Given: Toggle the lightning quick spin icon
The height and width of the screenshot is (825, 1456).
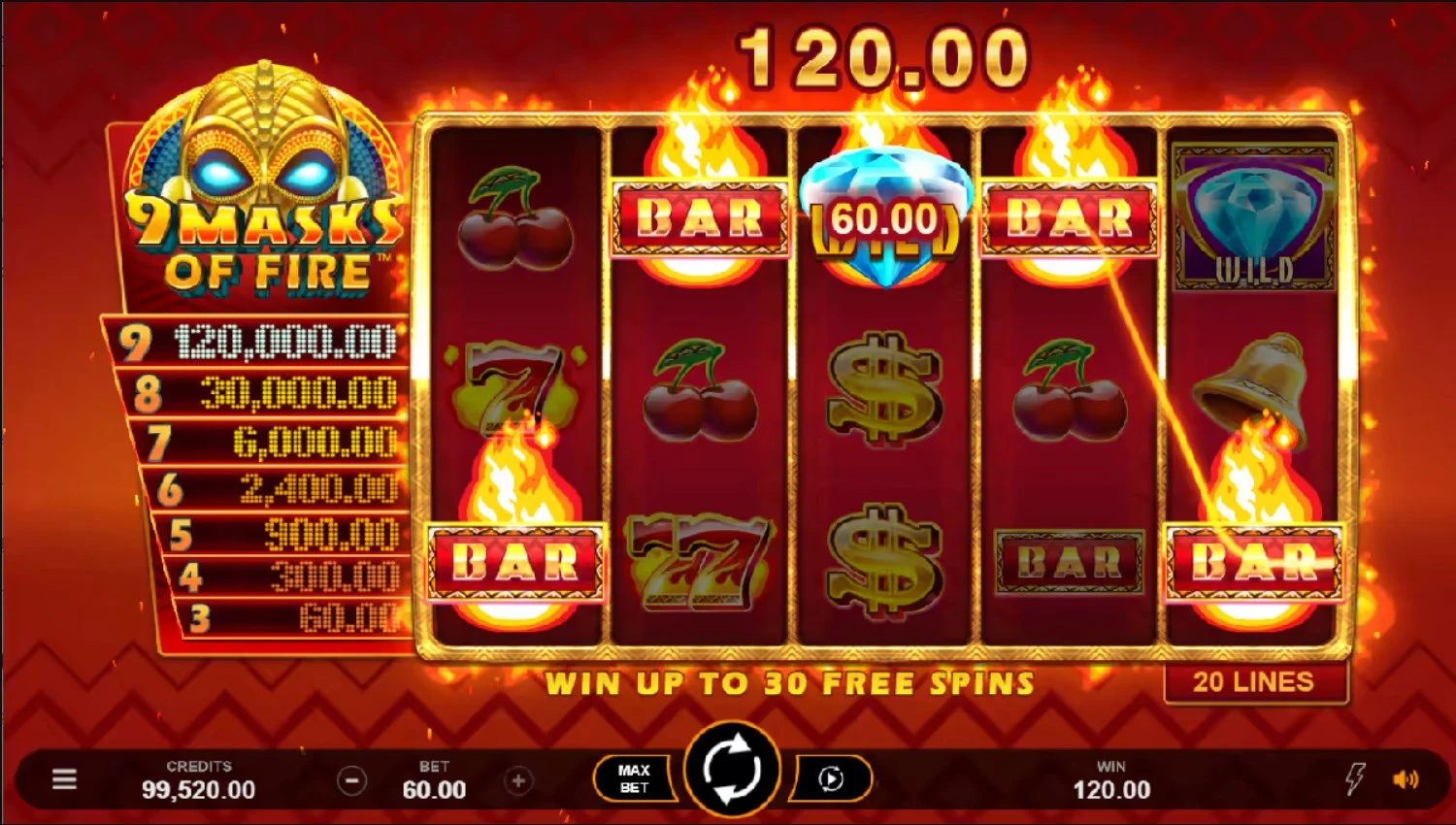Looking at the screenshot, I should pos(1354,778).
